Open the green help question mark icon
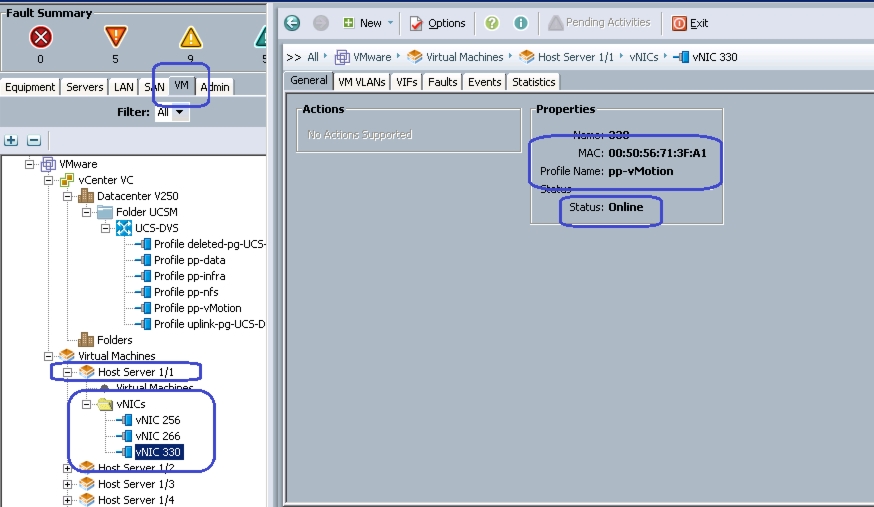The width and height of the screenshot is (874, 507). tap(492, 23)
